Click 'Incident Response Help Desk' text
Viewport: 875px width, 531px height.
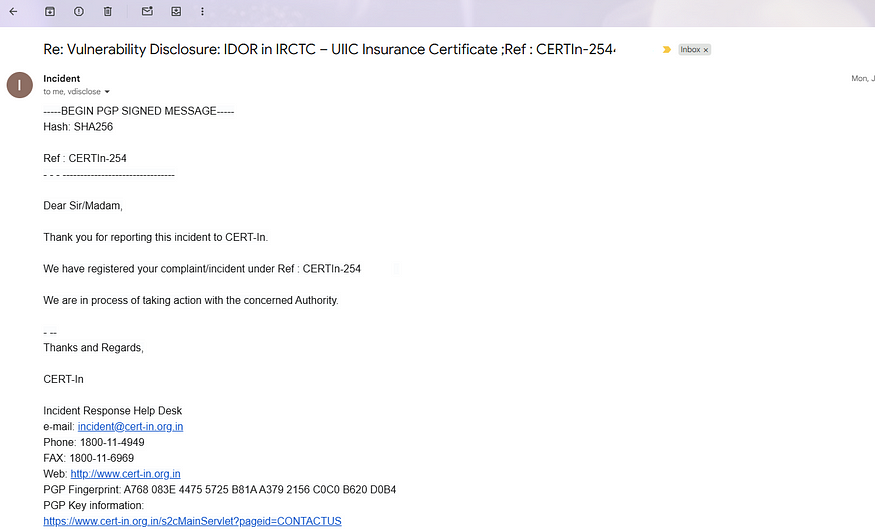coord(113,411)
